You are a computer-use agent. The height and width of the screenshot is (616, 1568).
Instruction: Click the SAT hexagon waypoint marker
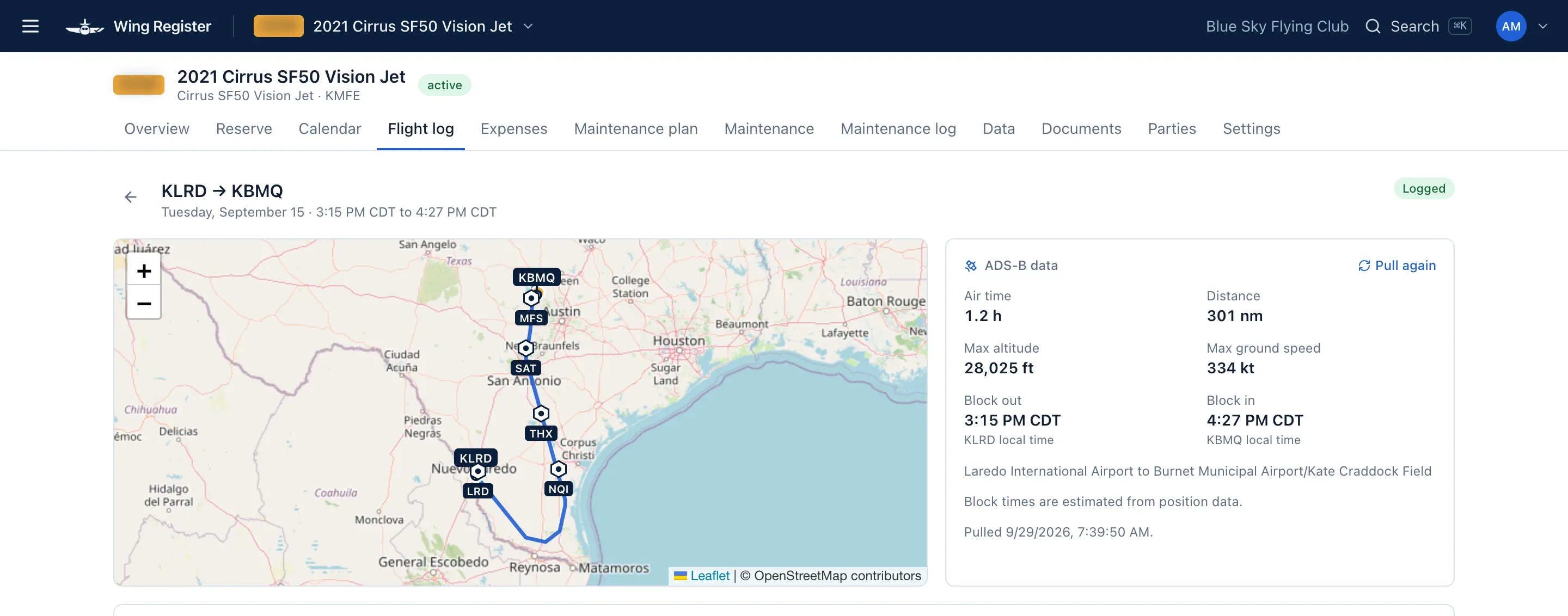click(526, 348)
